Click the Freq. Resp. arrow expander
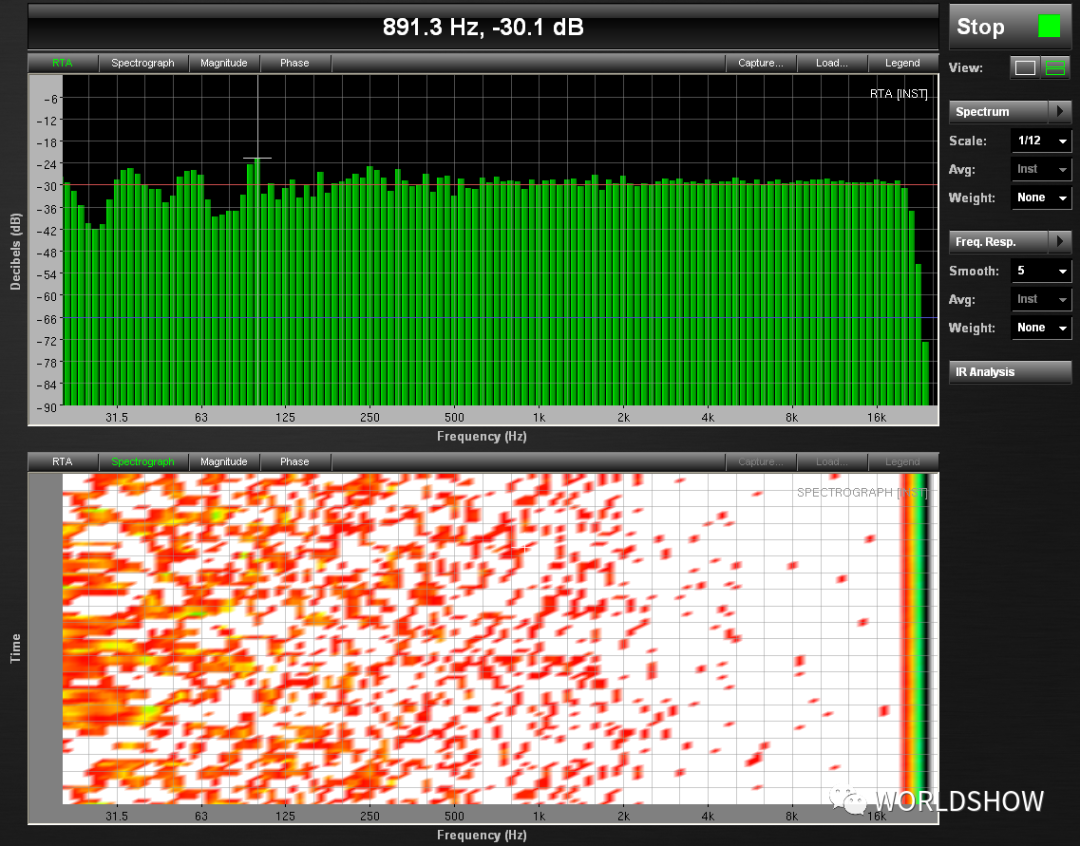 coord(1060,241)
